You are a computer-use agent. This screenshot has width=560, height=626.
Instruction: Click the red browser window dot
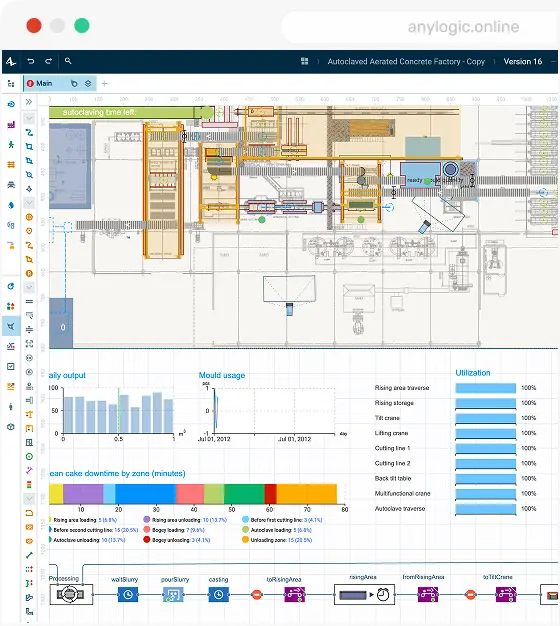point(34,26)
